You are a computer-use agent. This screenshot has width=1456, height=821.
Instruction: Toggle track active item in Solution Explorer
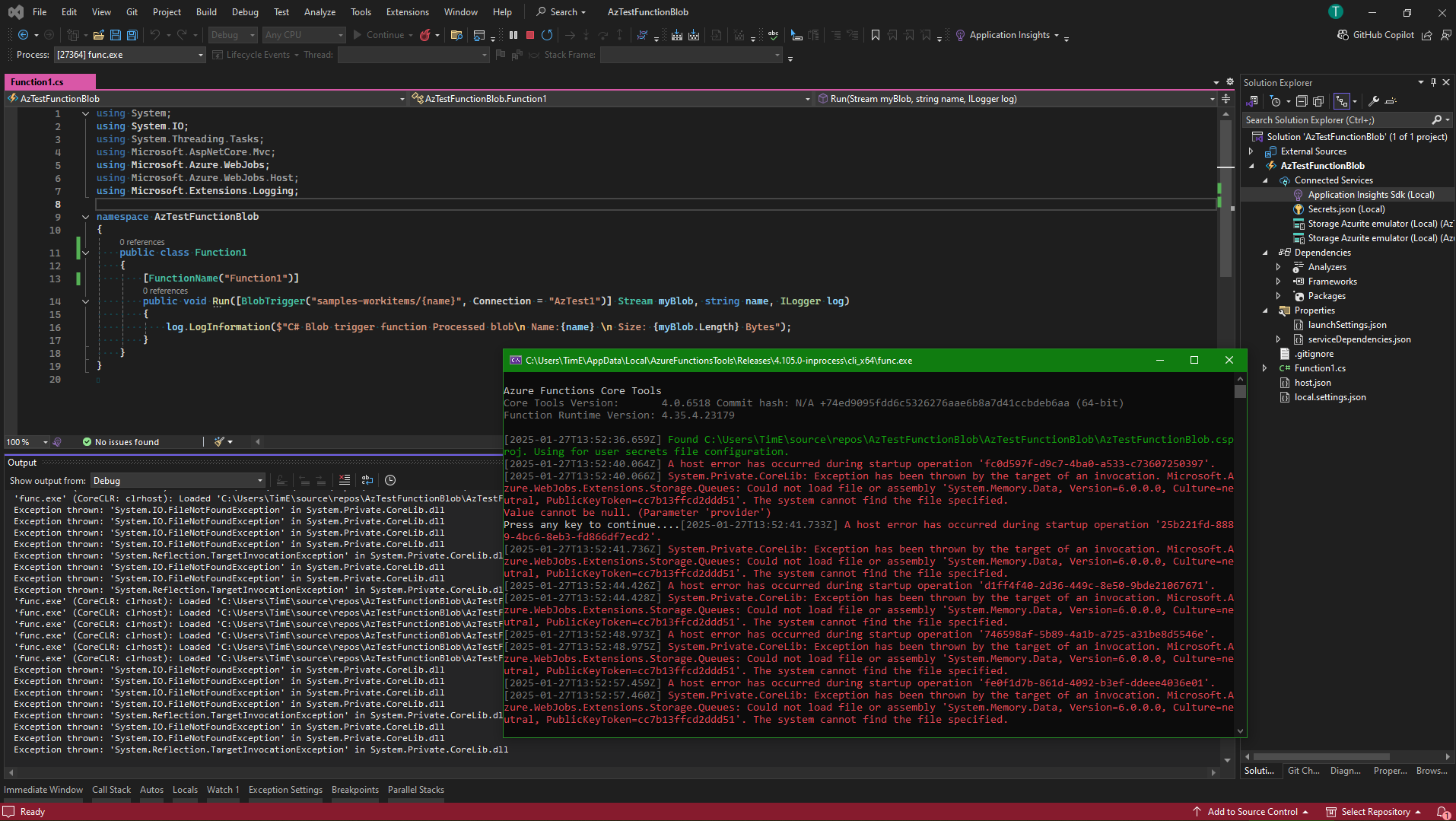1342,101
